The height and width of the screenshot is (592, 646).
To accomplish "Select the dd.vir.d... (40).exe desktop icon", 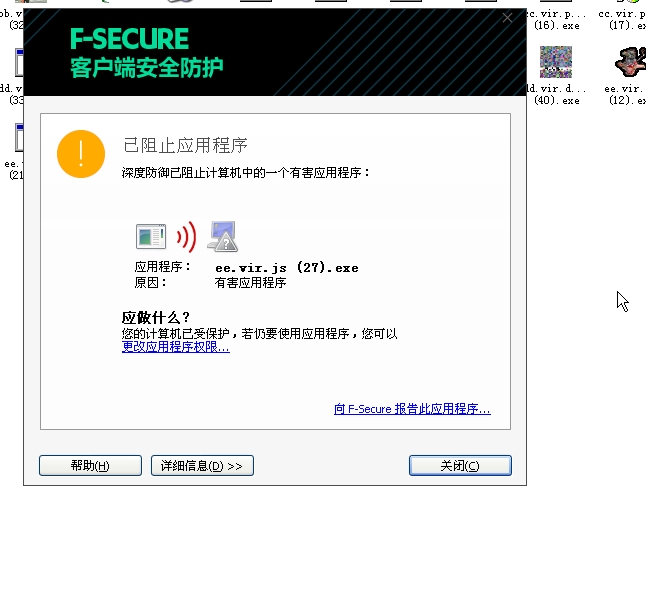I will 556,75.
